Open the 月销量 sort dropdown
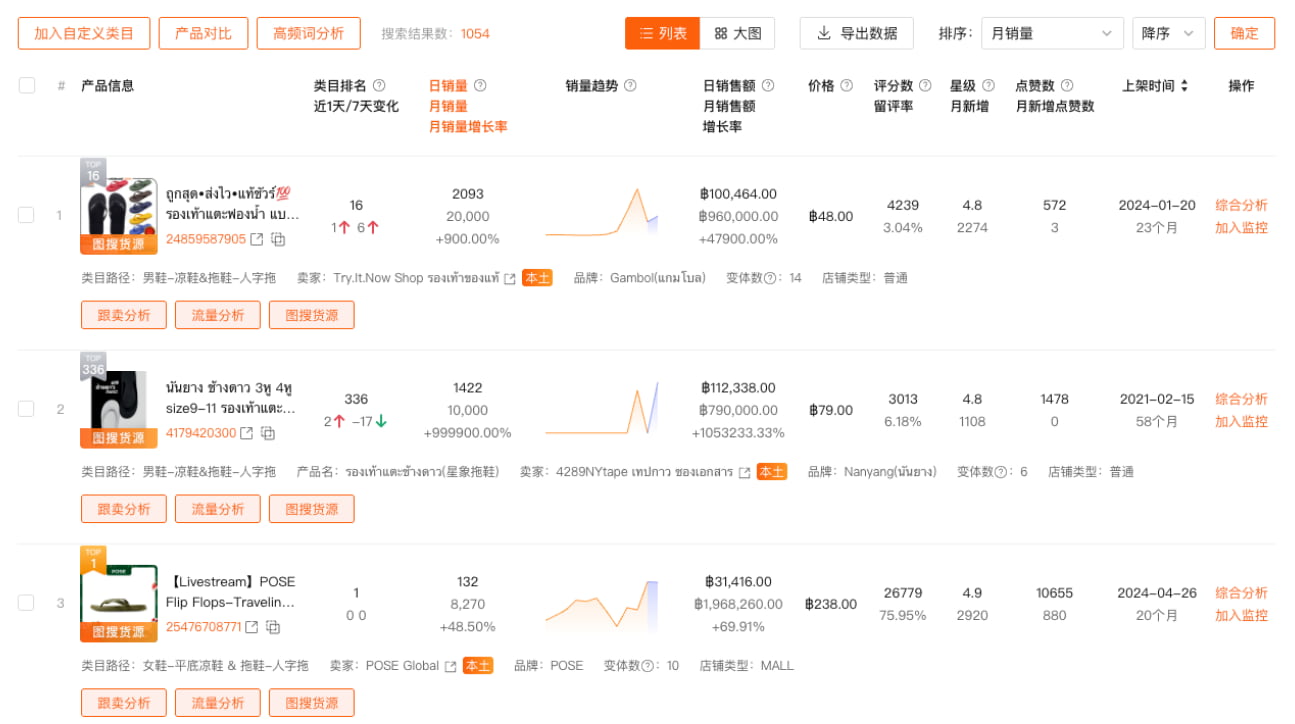The image size is (1295, 724). tap(1052, 33)
